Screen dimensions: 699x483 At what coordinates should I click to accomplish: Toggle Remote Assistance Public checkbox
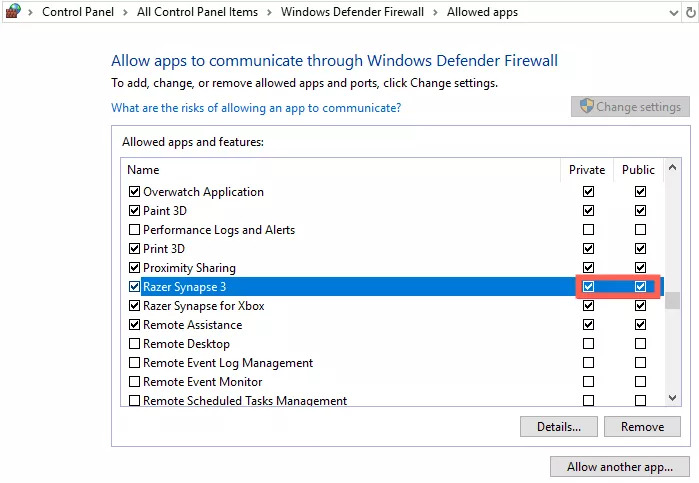click(x=641, y=325)
